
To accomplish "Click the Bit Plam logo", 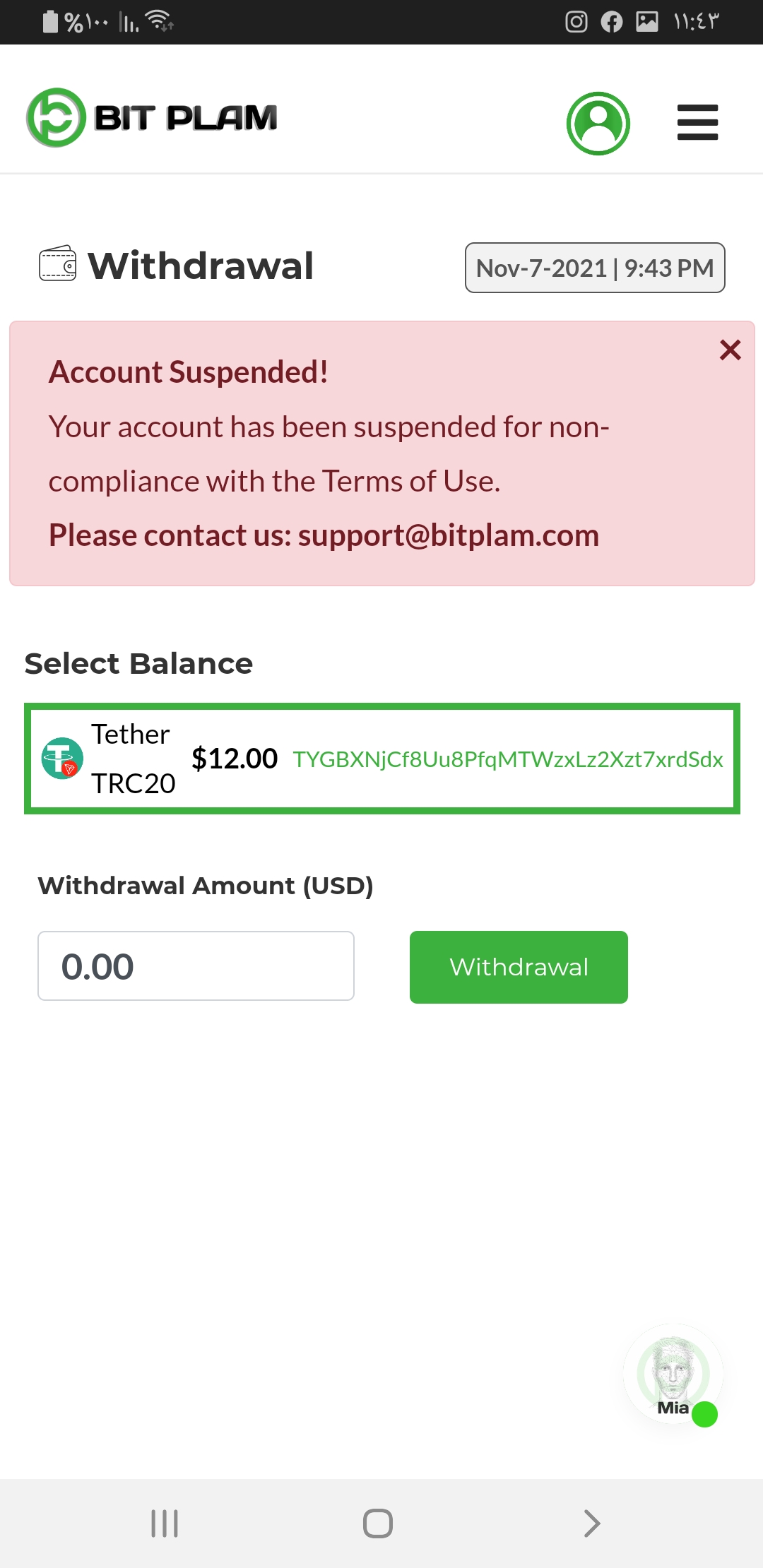I will click(152, 118).
